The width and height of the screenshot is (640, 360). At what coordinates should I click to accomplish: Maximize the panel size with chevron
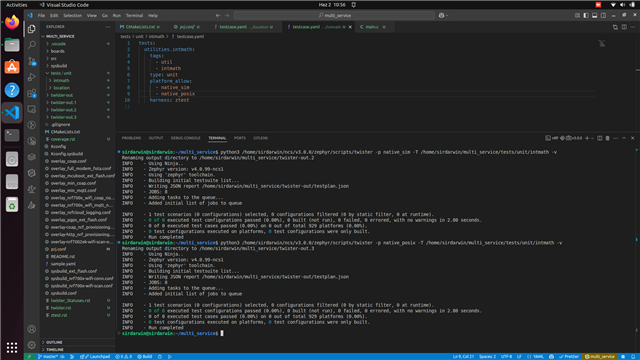(624, 138)
